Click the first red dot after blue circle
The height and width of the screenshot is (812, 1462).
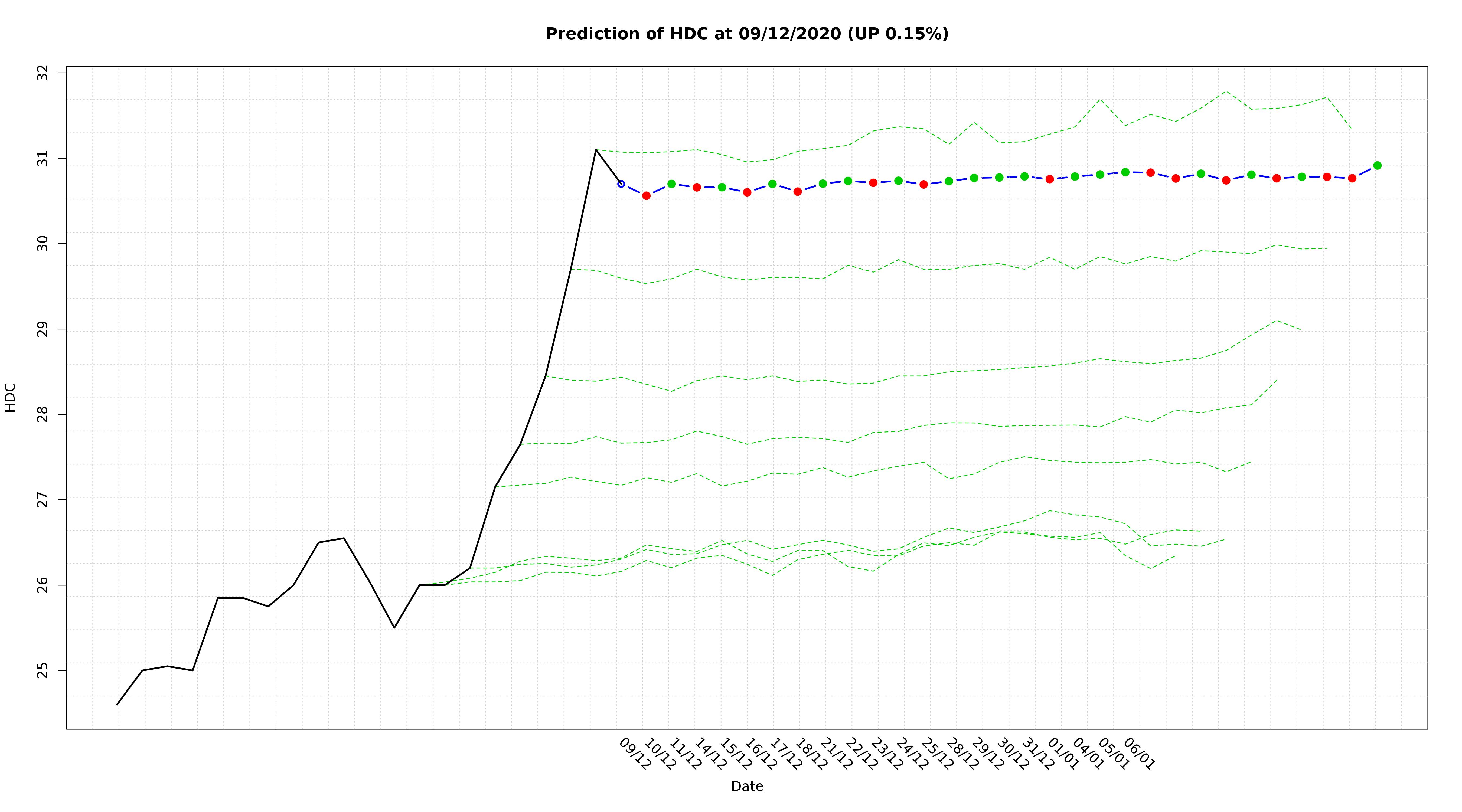click(x=646, y=195)
